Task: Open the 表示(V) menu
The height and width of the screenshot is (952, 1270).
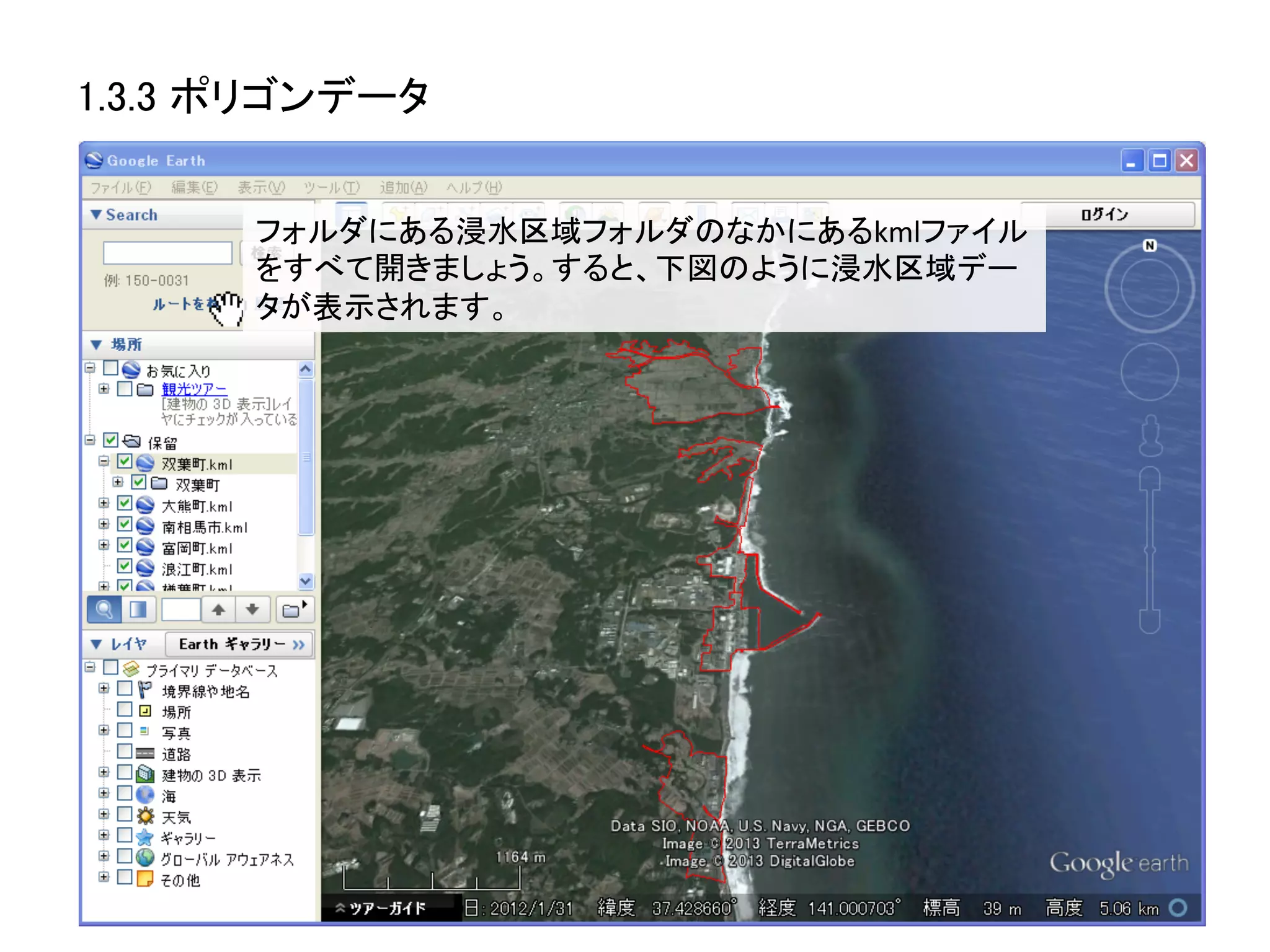Action: (262, 187)
